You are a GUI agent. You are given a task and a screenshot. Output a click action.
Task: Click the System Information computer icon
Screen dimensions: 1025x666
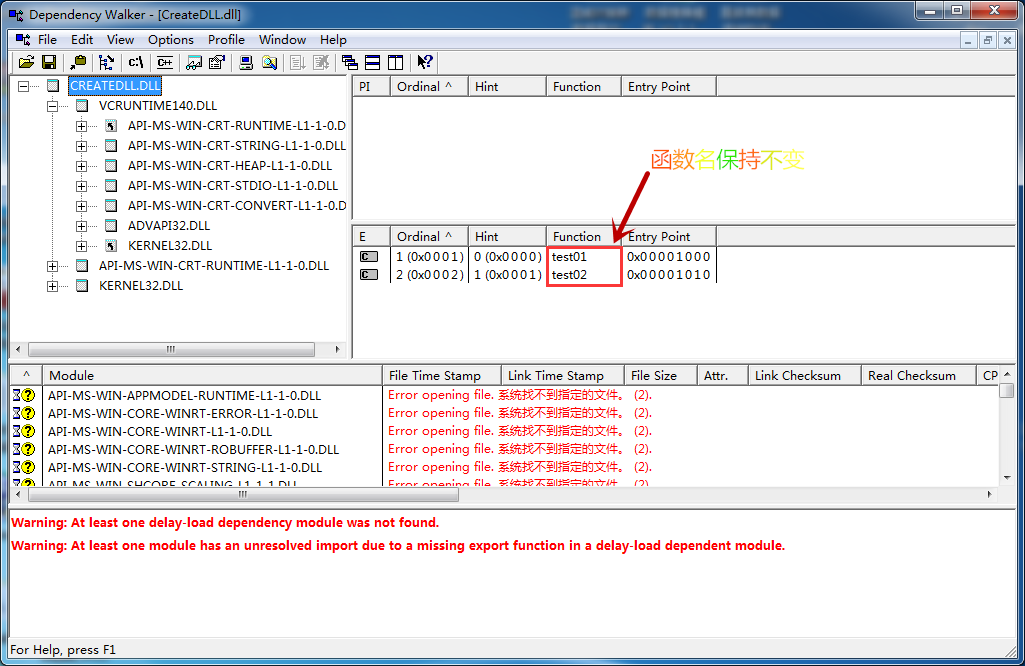pyautogui.click(x=246, y=62)
